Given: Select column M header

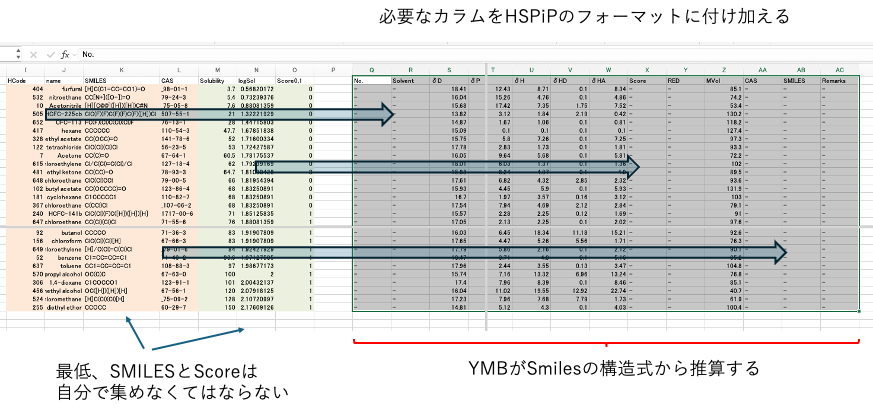Looking at the screenshot, I should [217, 69].
